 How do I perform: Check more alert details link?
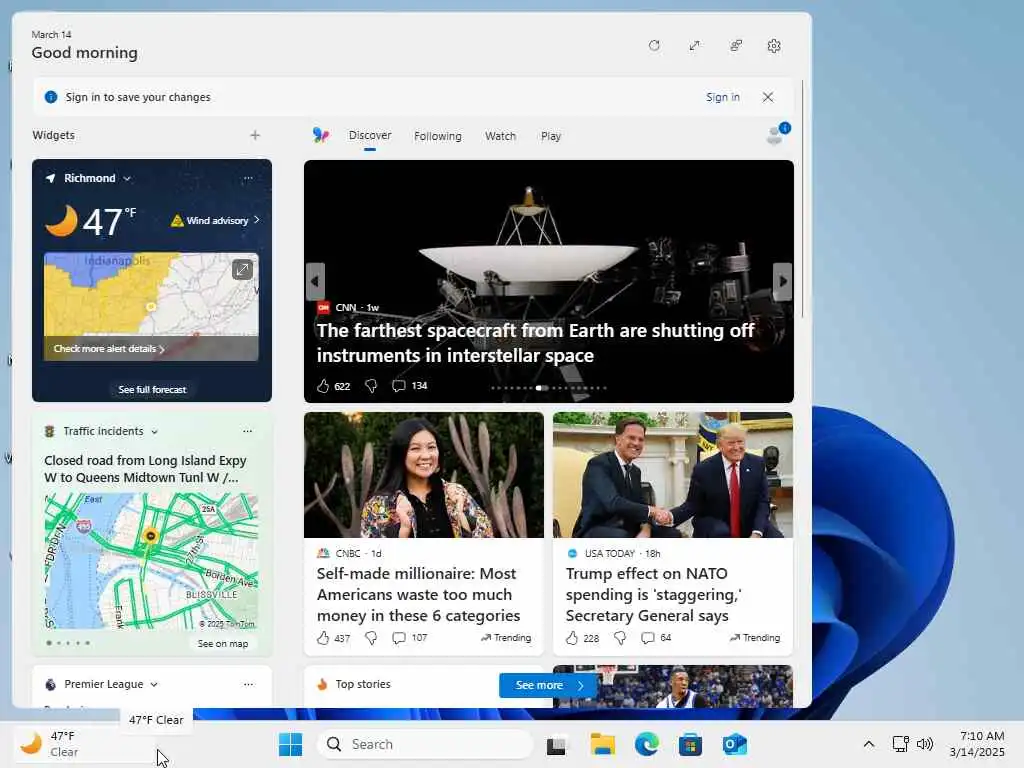click(x=109, y=349)
